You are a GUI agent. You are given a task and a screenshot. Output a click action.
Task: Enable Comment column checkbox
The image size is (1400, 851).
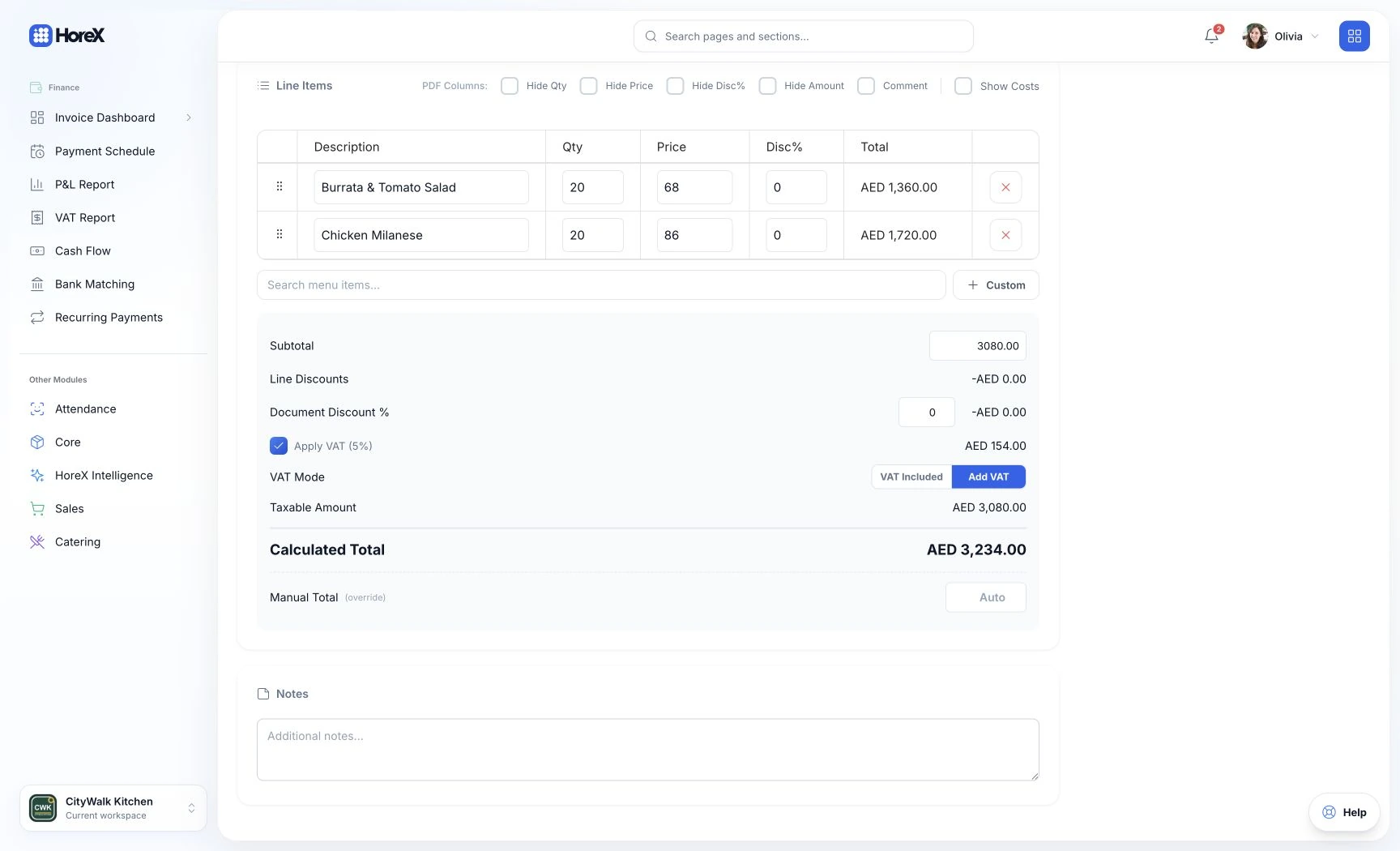tap(866, 86)
